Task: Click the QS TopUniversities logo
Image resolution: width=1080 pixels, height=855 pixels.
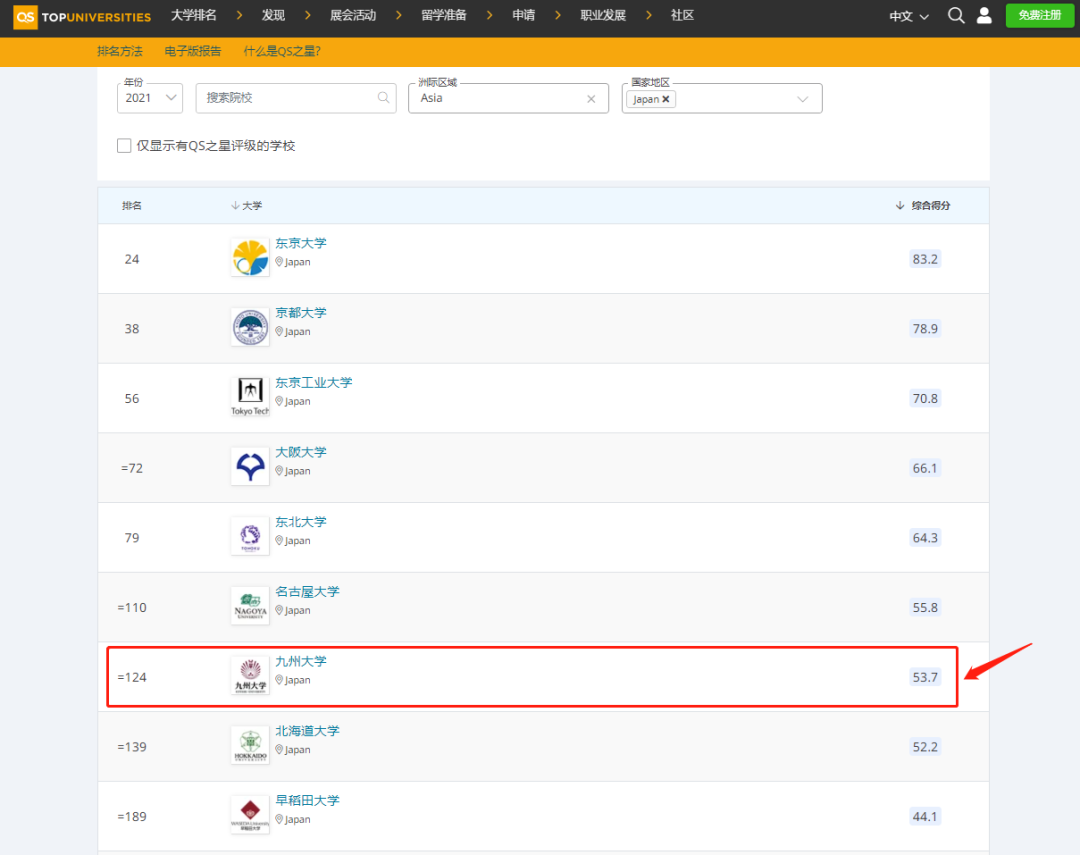Action: tap(83, 17)
